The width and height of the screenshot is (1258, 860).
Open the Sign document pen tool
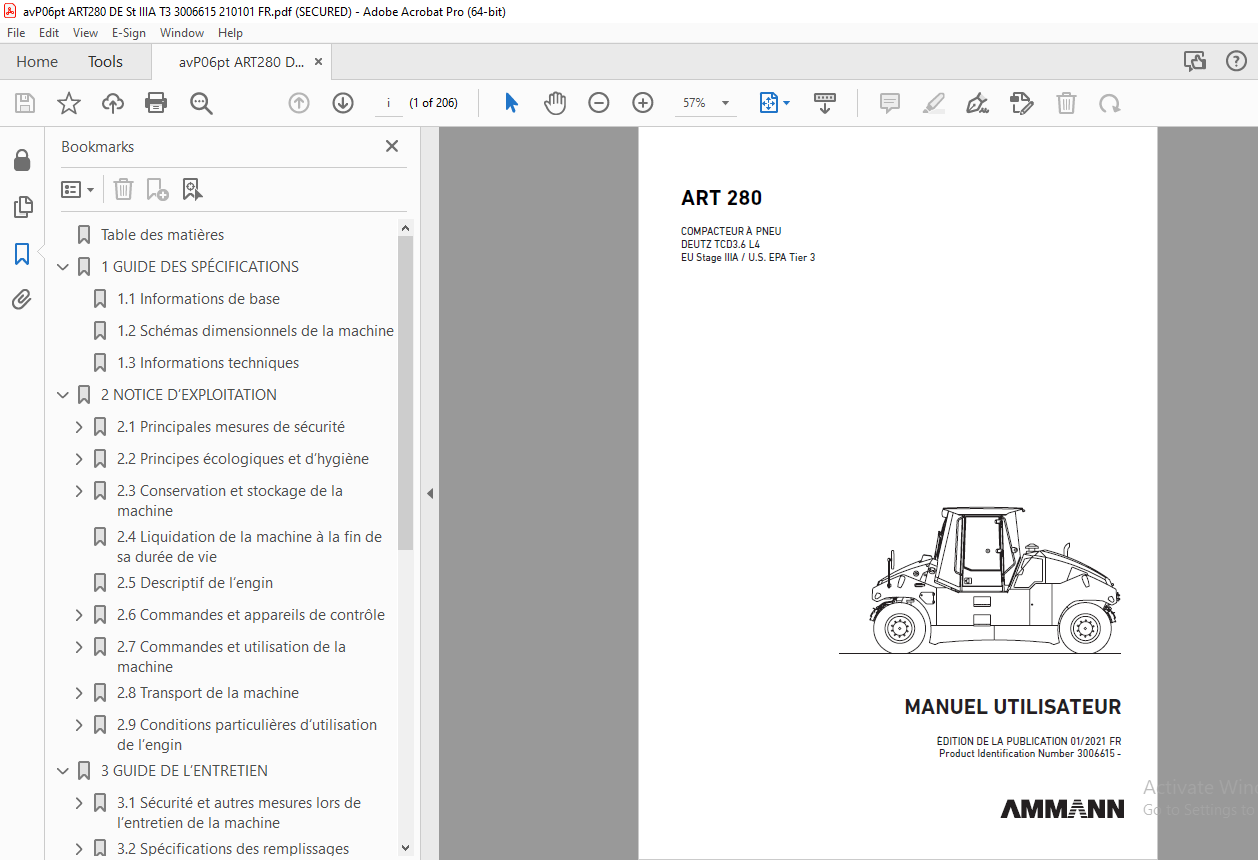click(x=978, y=103)
